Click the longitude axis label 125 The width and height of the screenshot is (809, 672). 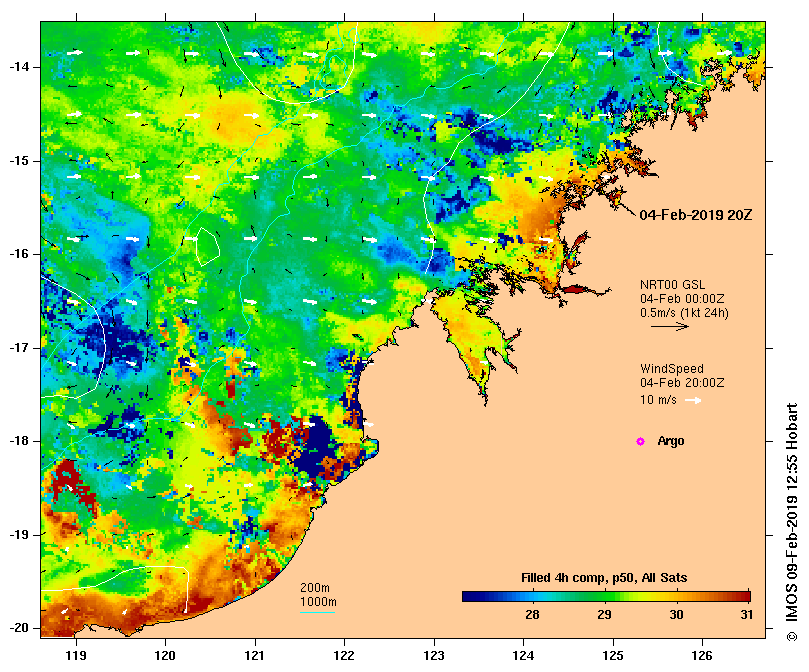click(x=613, y=656)
